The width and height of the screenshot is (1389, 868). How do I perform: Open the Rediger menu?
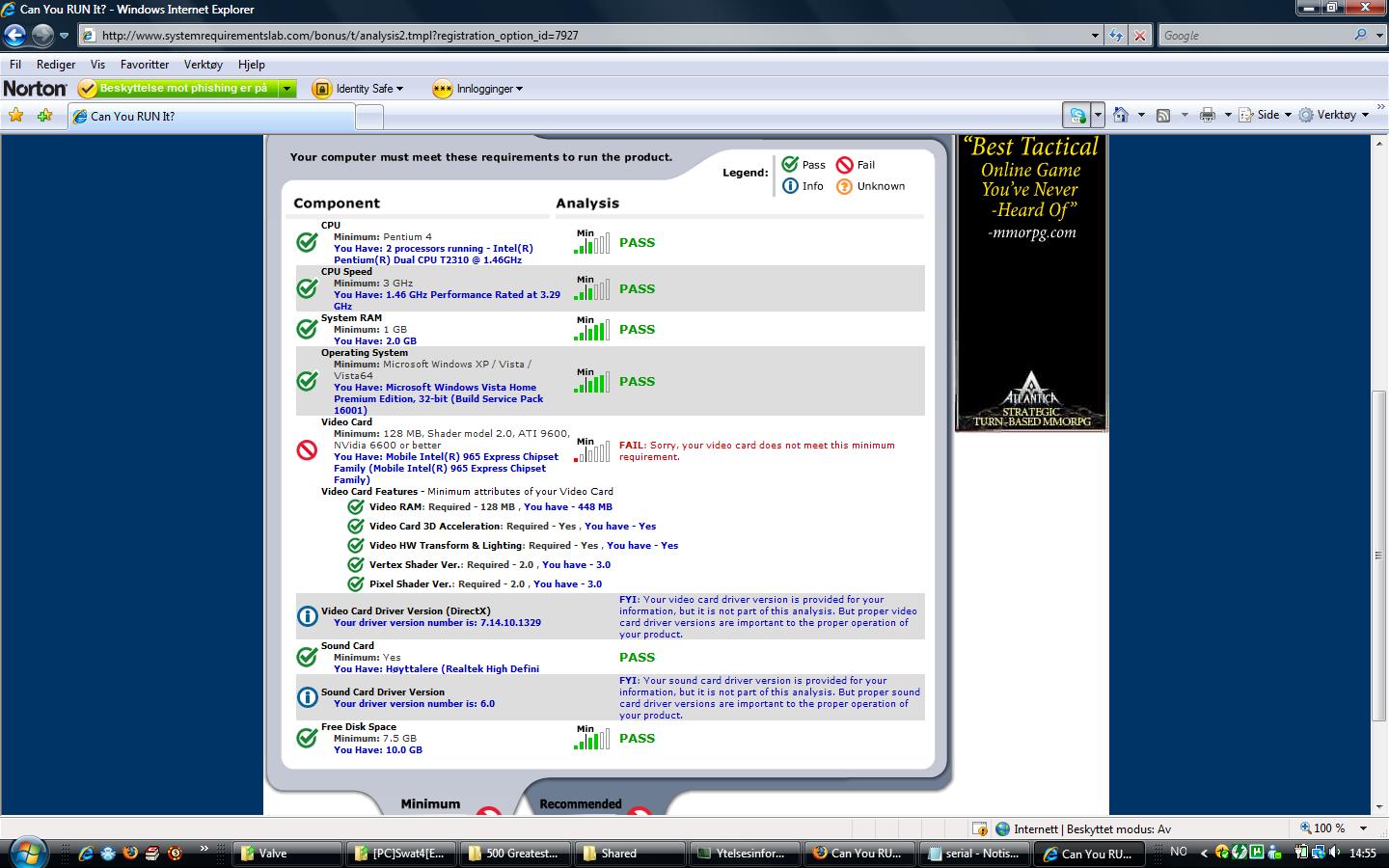click(56, 65)
